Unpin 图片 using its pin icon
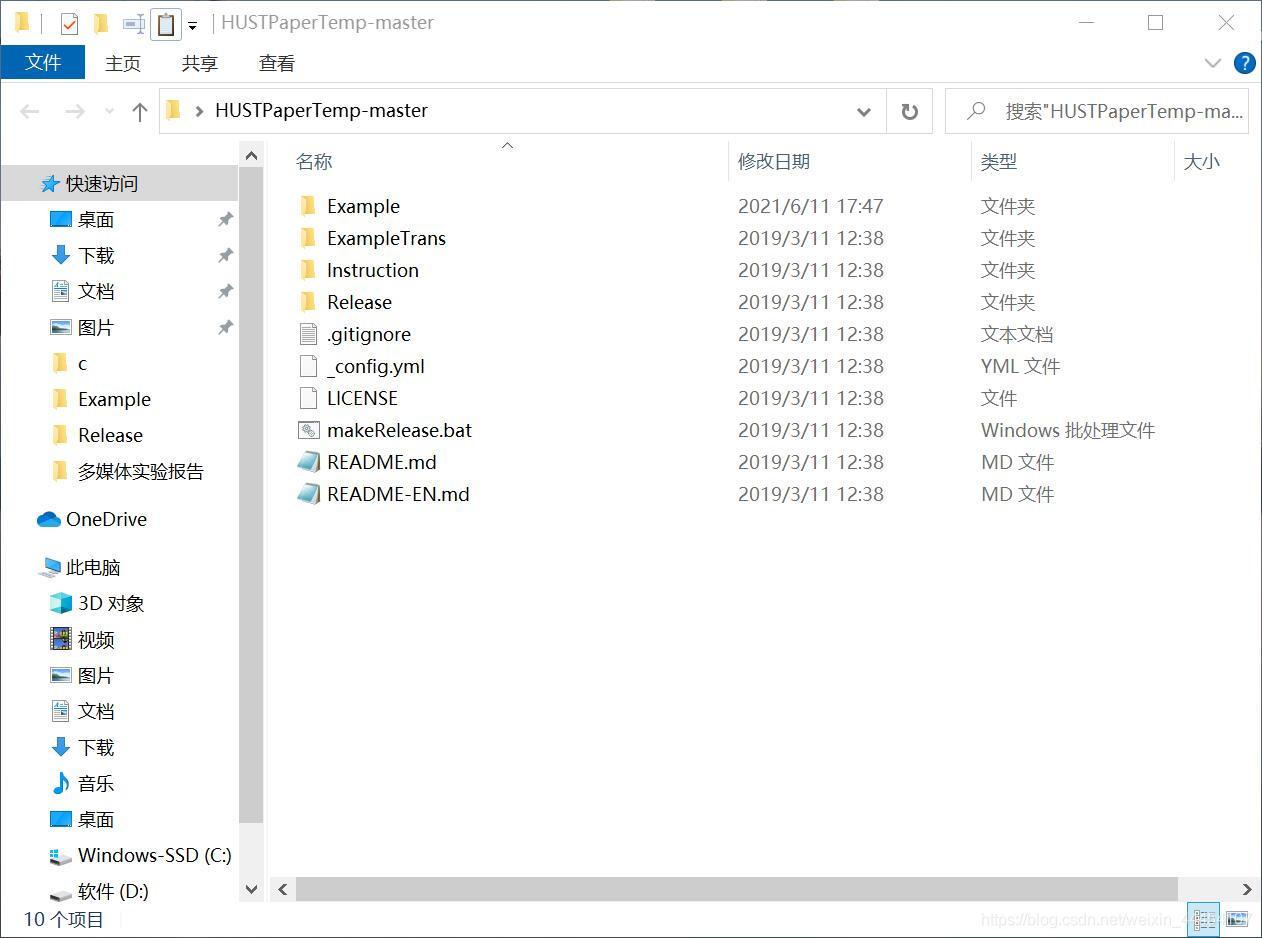Screen dimensions: 1262x938 point(226,327)
